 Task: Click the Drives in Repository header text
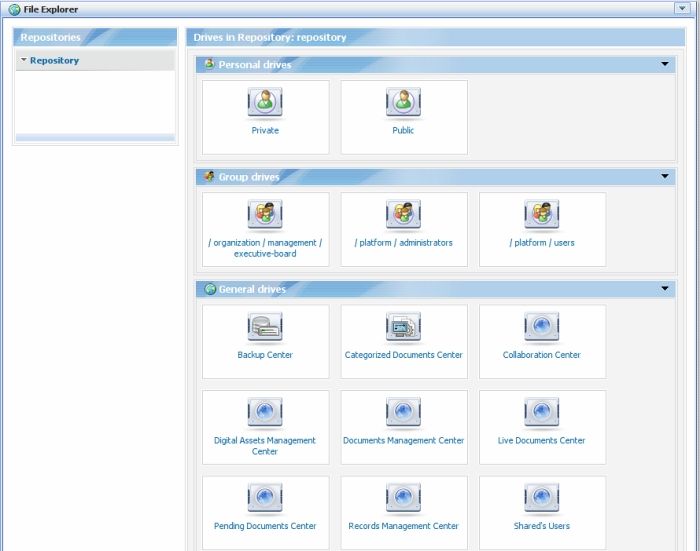[270, 38]
